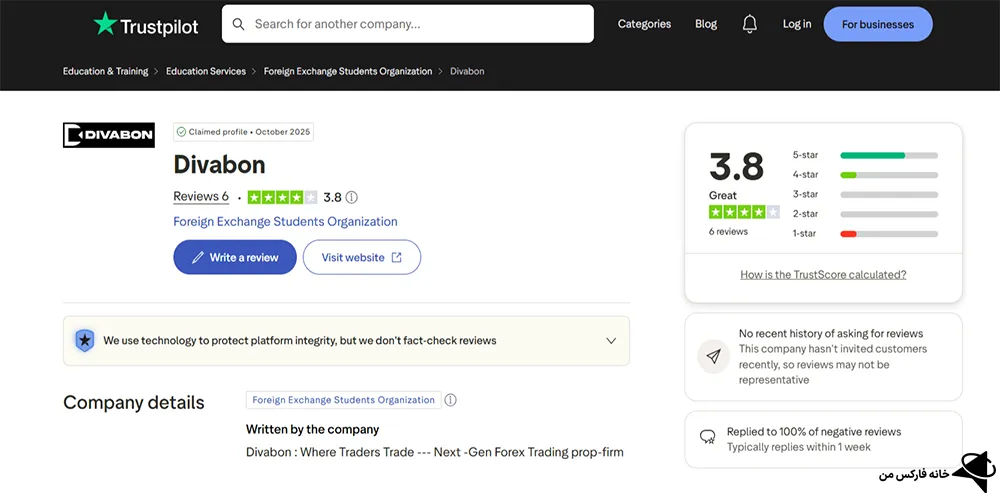Click the paper plane invitation icon
The image size is (1000, 500).
point(714,357)
